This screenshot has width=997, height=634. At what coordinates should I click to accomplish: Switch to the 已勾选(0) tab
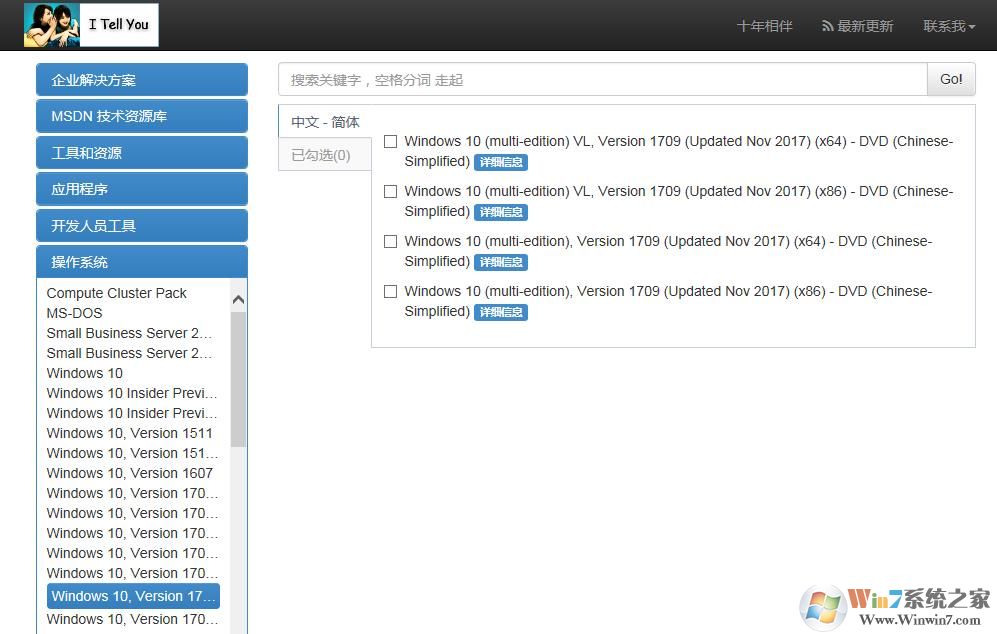321,155
